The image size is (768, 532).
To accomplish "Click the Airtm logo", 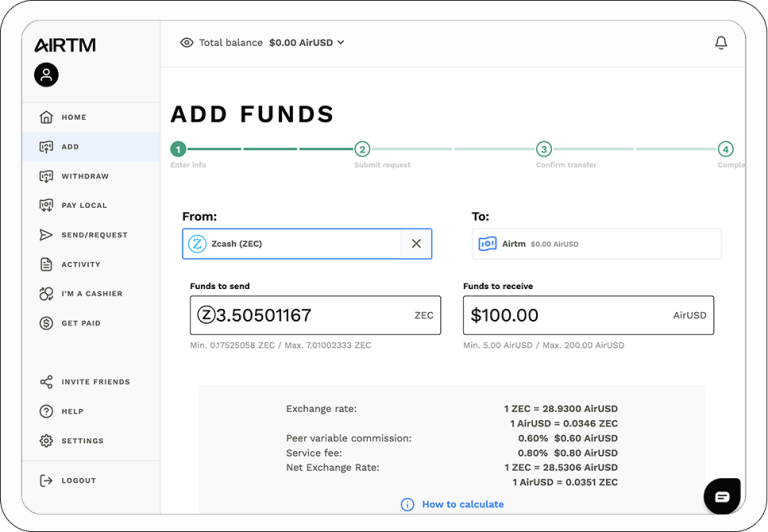I will [65, 45].
